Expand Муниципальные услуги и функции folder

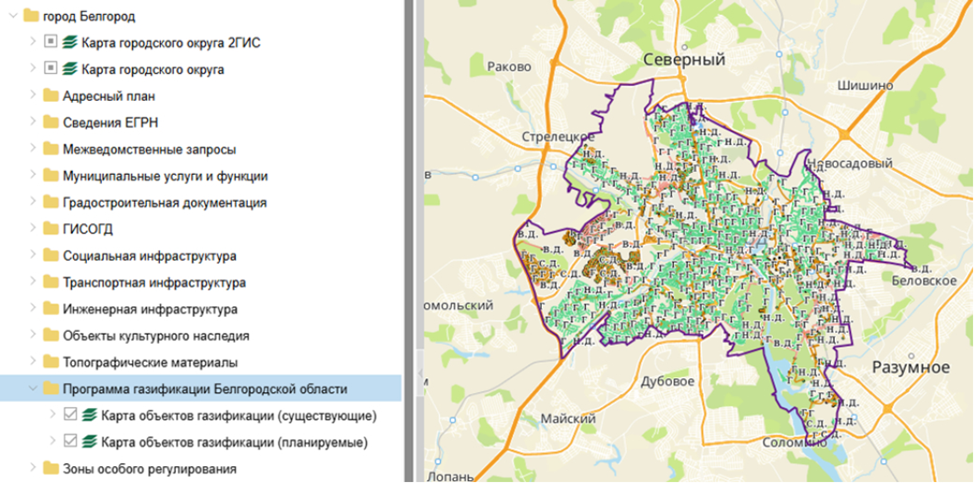coord(34,176)
